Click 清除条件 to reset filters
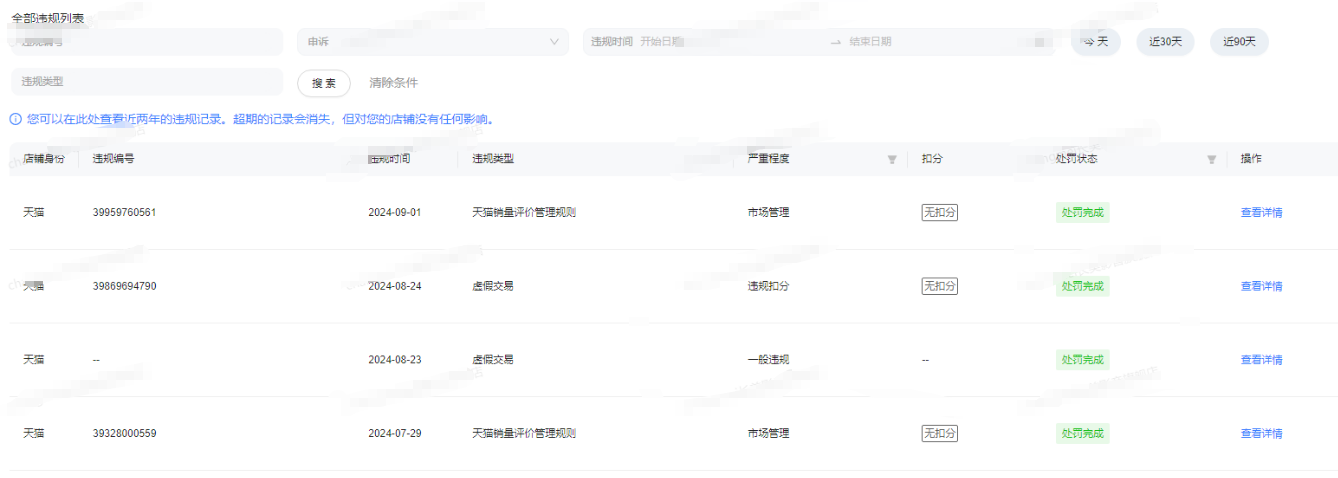 (x=393, y=83)
